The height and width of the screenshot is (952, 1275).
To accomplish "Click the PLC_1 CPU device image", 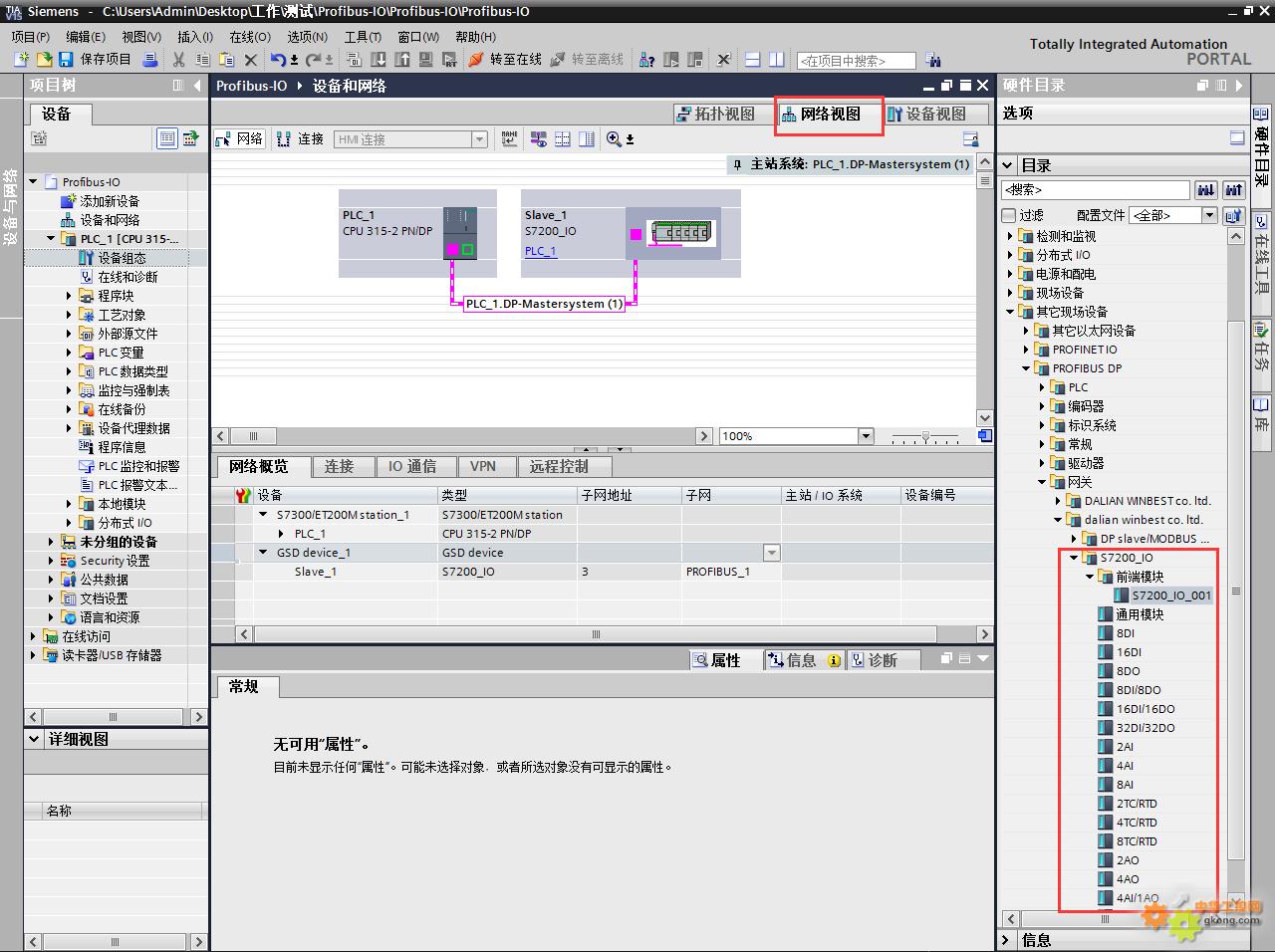I will coord(459,233).
